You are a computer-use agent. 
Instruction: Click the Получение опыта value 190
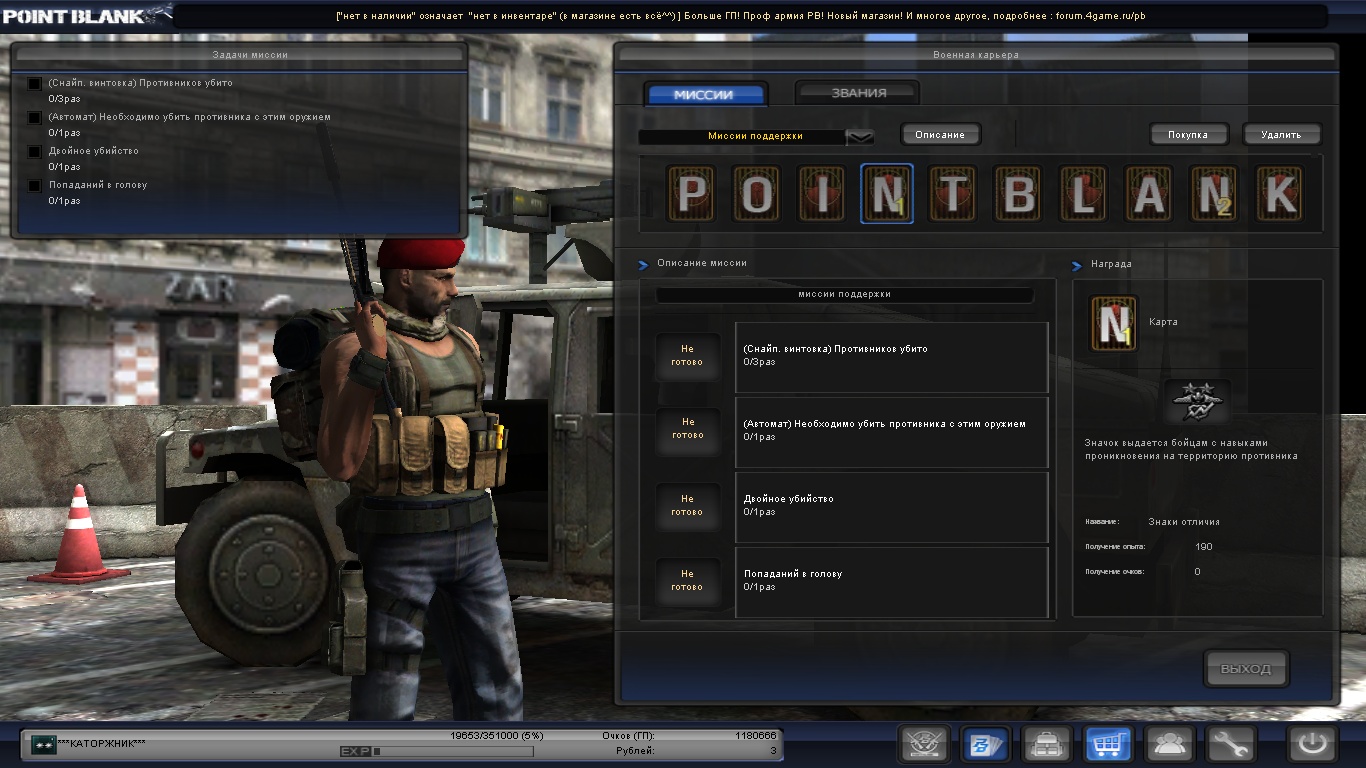point(1204,547)
